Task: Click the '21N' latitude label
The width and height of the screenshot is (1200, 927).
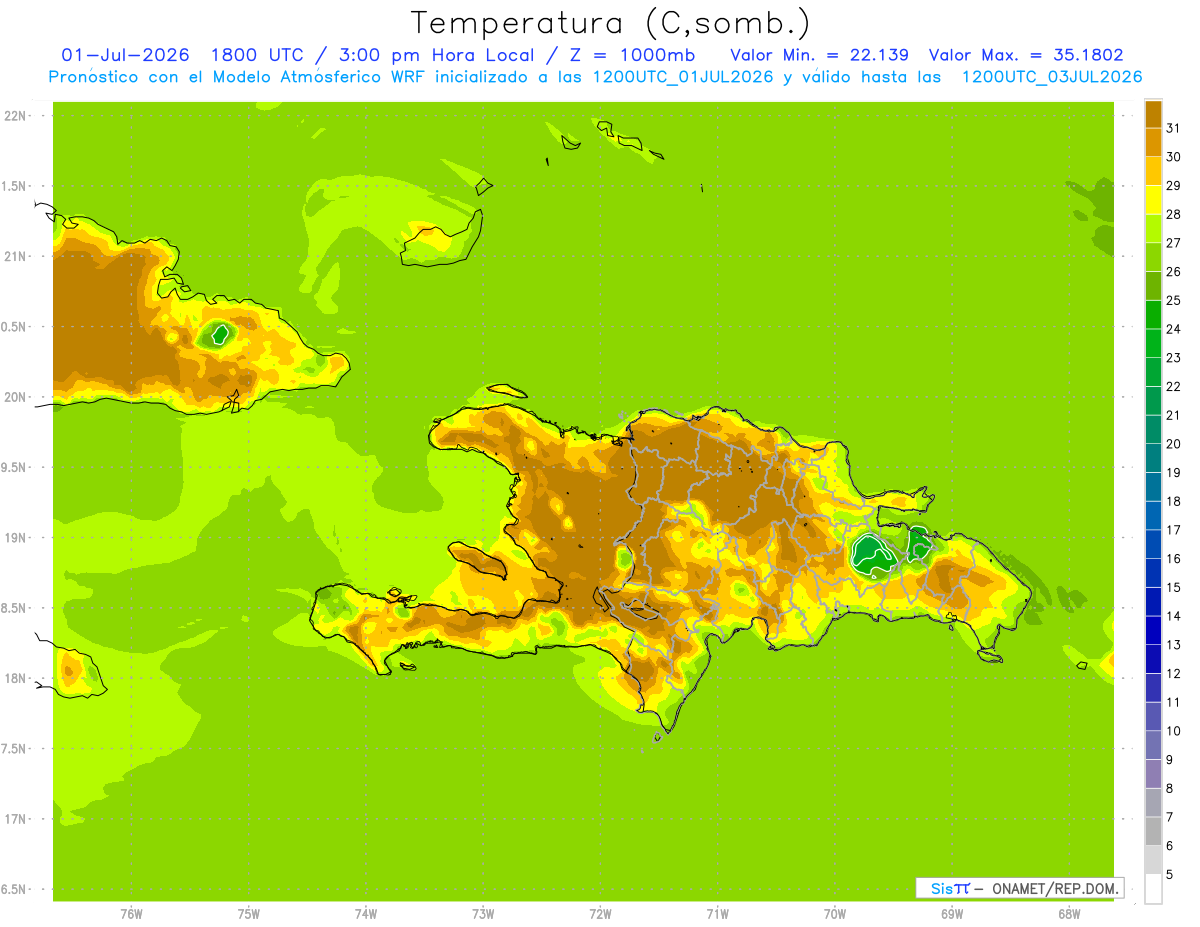Action: coord(15,257)
